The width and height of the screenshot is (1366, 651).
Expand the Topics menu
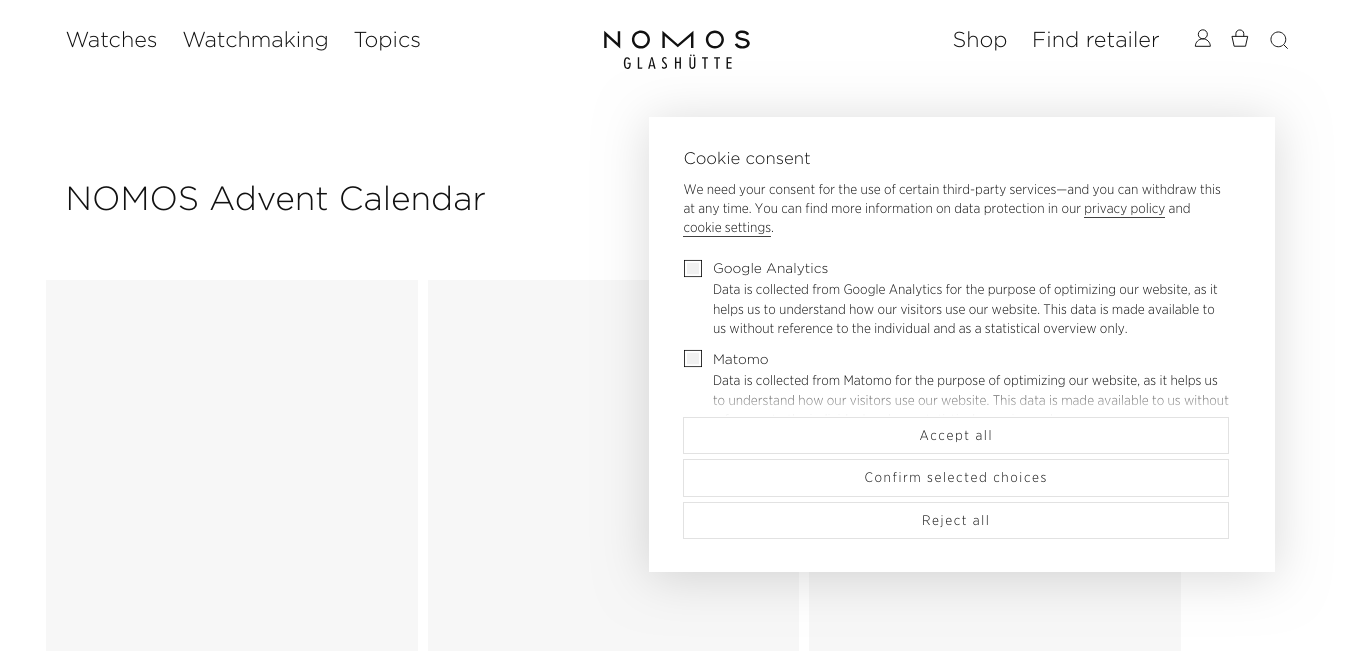[387, 39]
